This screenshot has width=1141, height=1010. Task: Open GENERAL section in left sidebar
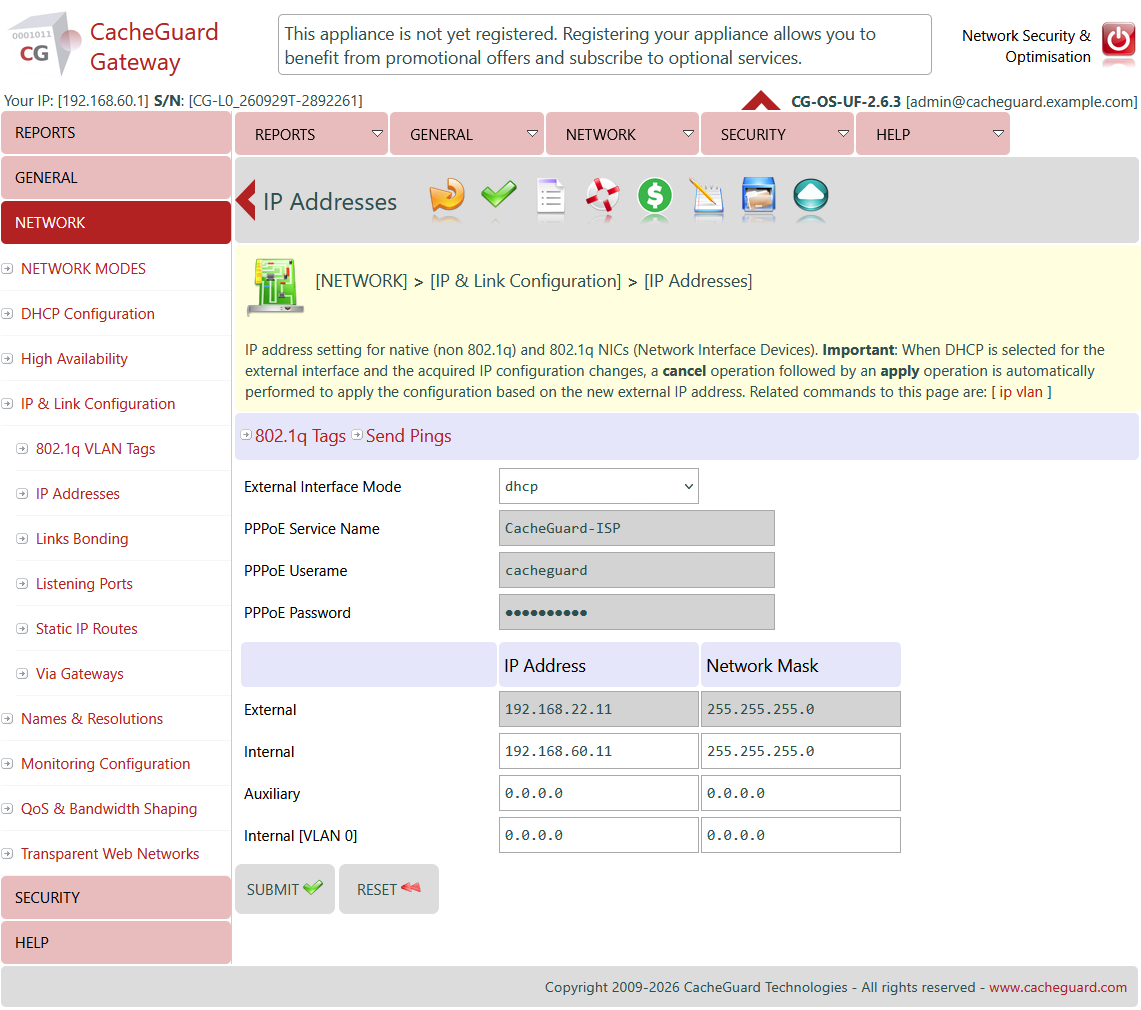[x=116, y=178]
